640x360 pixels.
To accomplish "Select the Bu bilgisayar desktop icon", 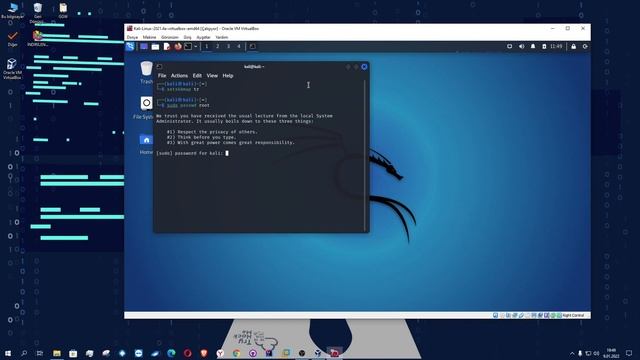I will [12, 11].
